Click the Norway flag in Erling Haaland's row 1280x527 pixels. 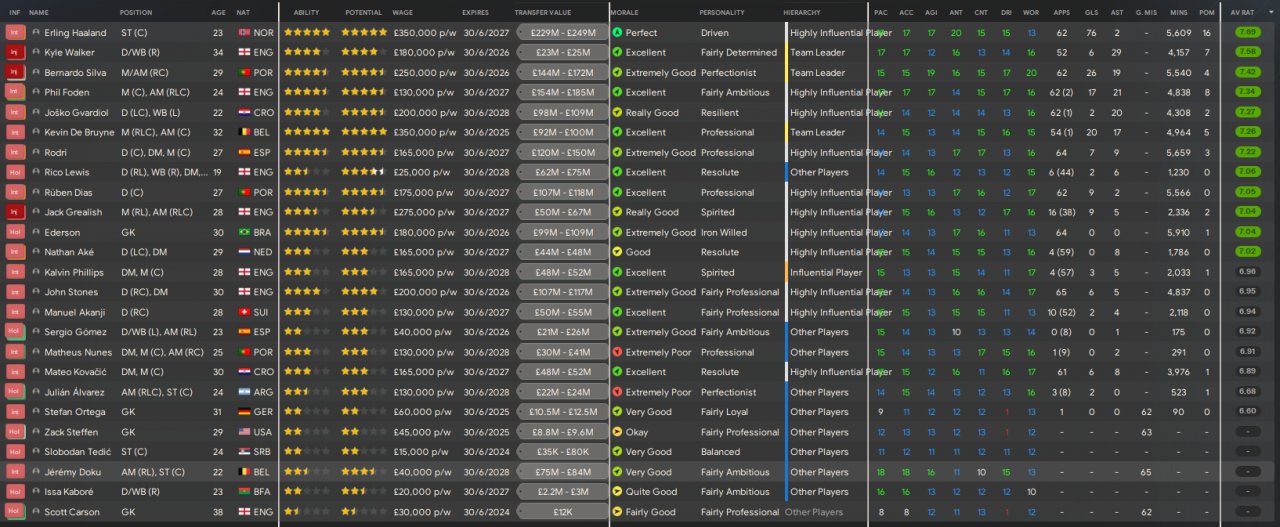pos(244,32)
